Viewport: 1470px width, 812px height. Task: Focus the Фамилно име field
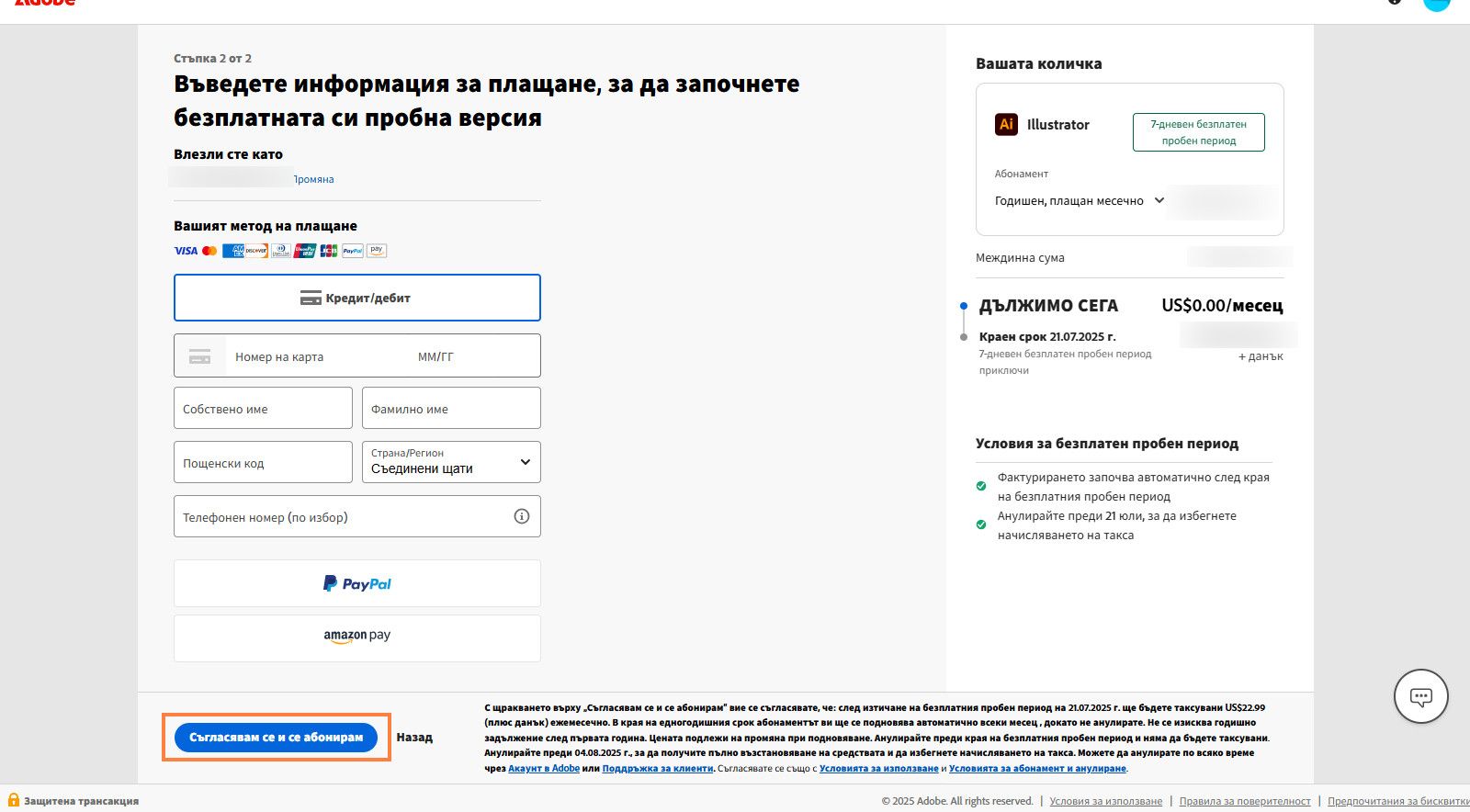coord(451,408)
